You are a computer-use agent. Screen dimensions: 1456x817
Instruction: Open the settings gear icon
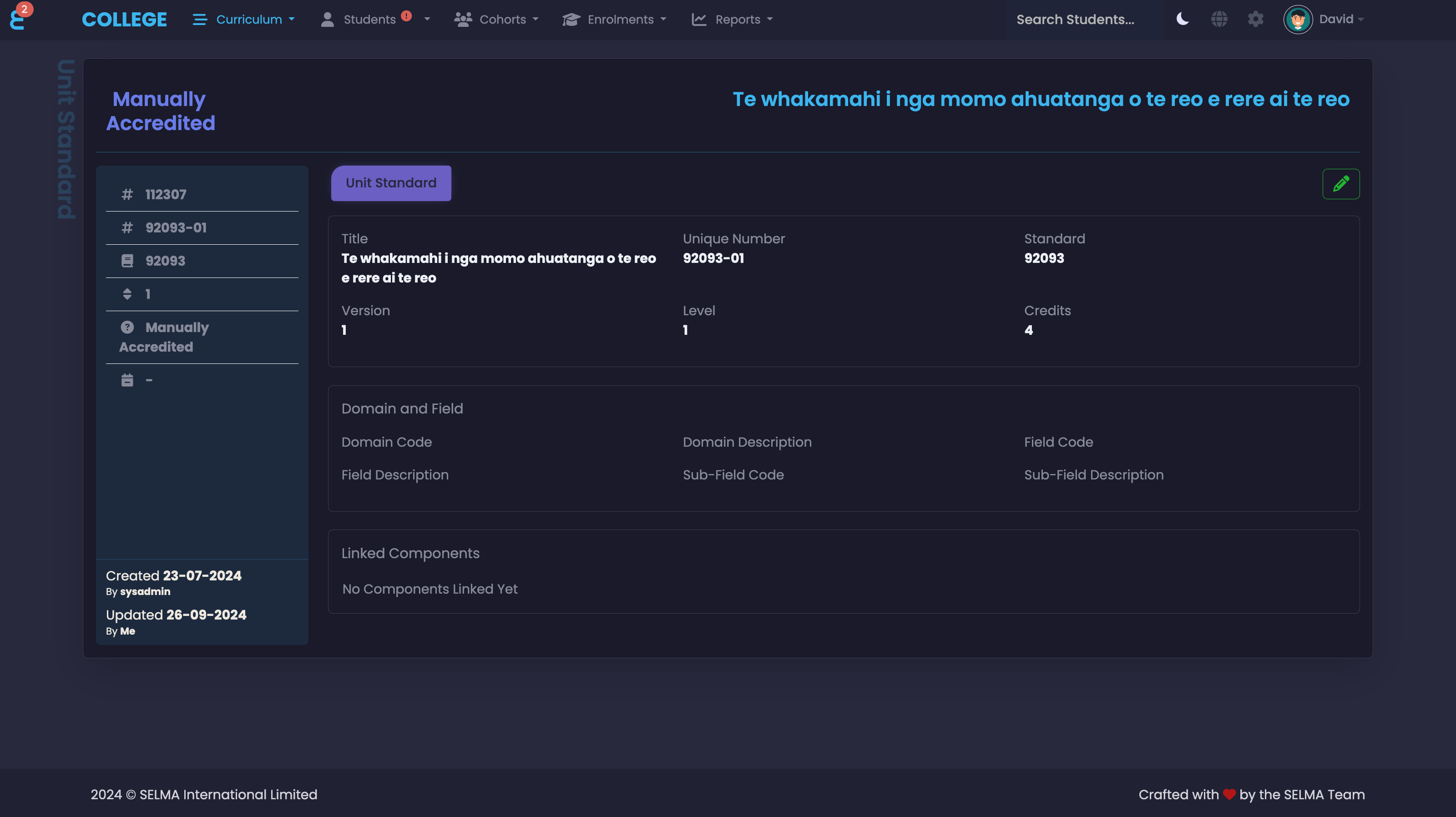[x=1255, y=19]
